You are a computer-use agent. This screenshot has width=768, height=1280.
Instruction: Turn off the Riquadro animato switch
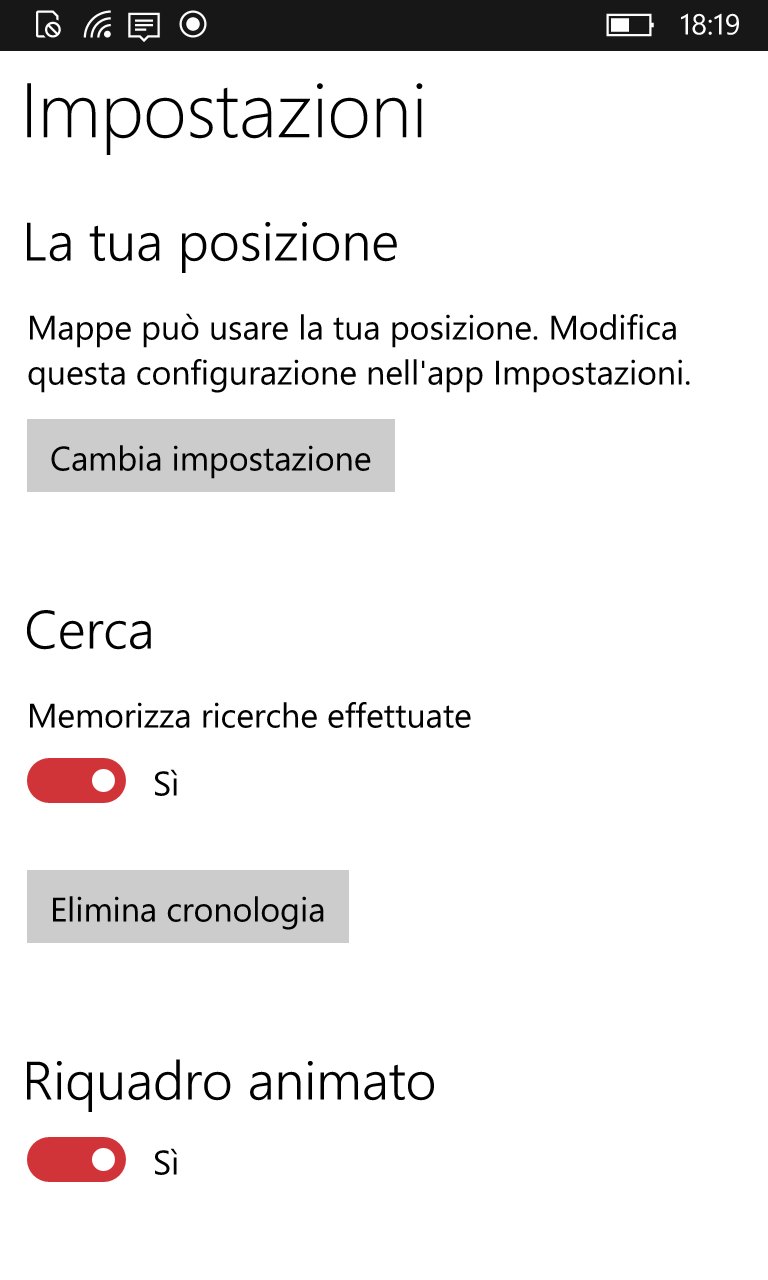[76, 1160]
